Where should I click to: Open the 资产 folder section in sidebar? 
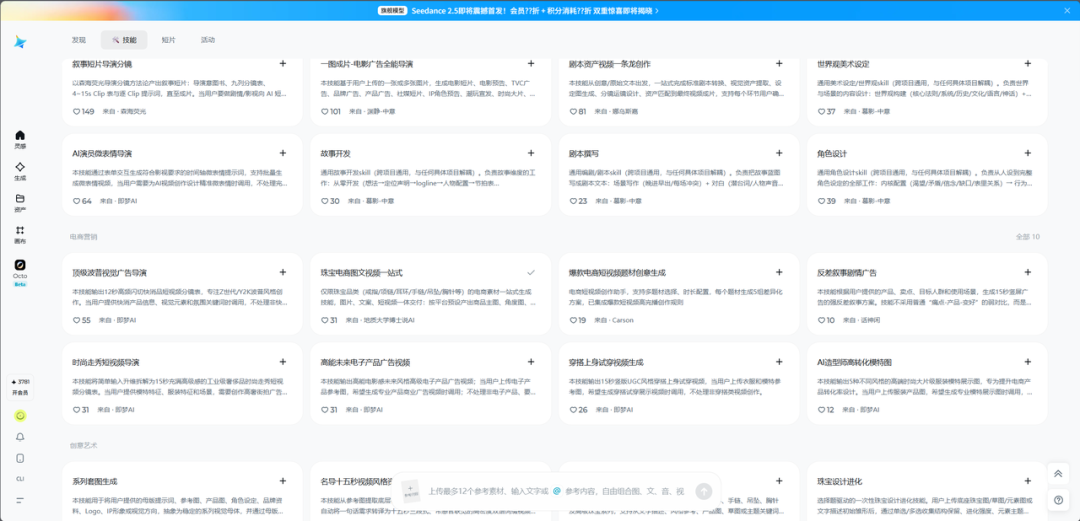point(20,203)
